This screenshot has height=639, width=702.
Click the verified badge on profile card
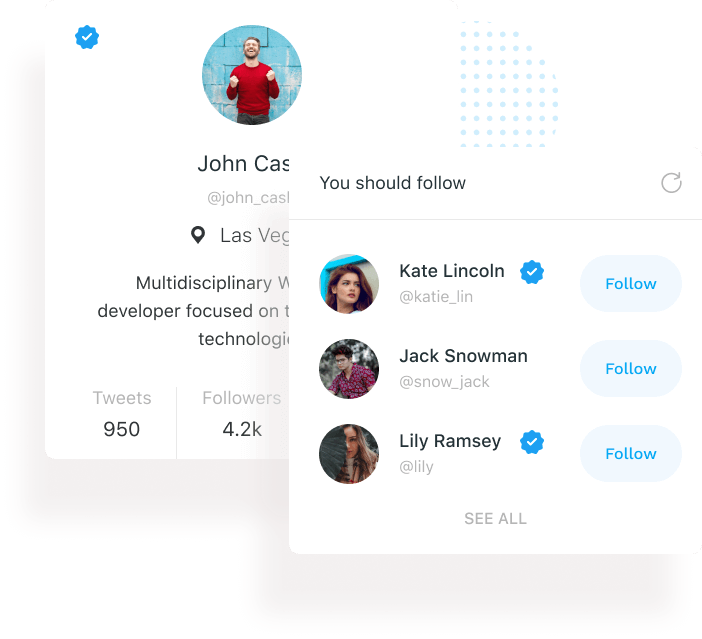(x=87, y=37)
